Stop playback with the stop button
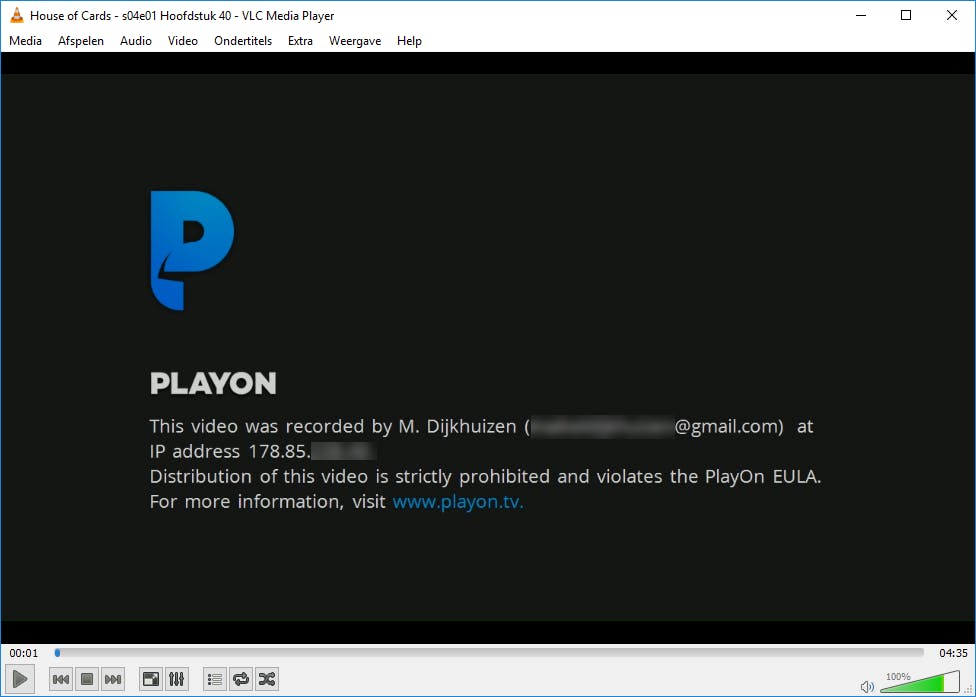The image size is (976, 697). tap(87, 679)
